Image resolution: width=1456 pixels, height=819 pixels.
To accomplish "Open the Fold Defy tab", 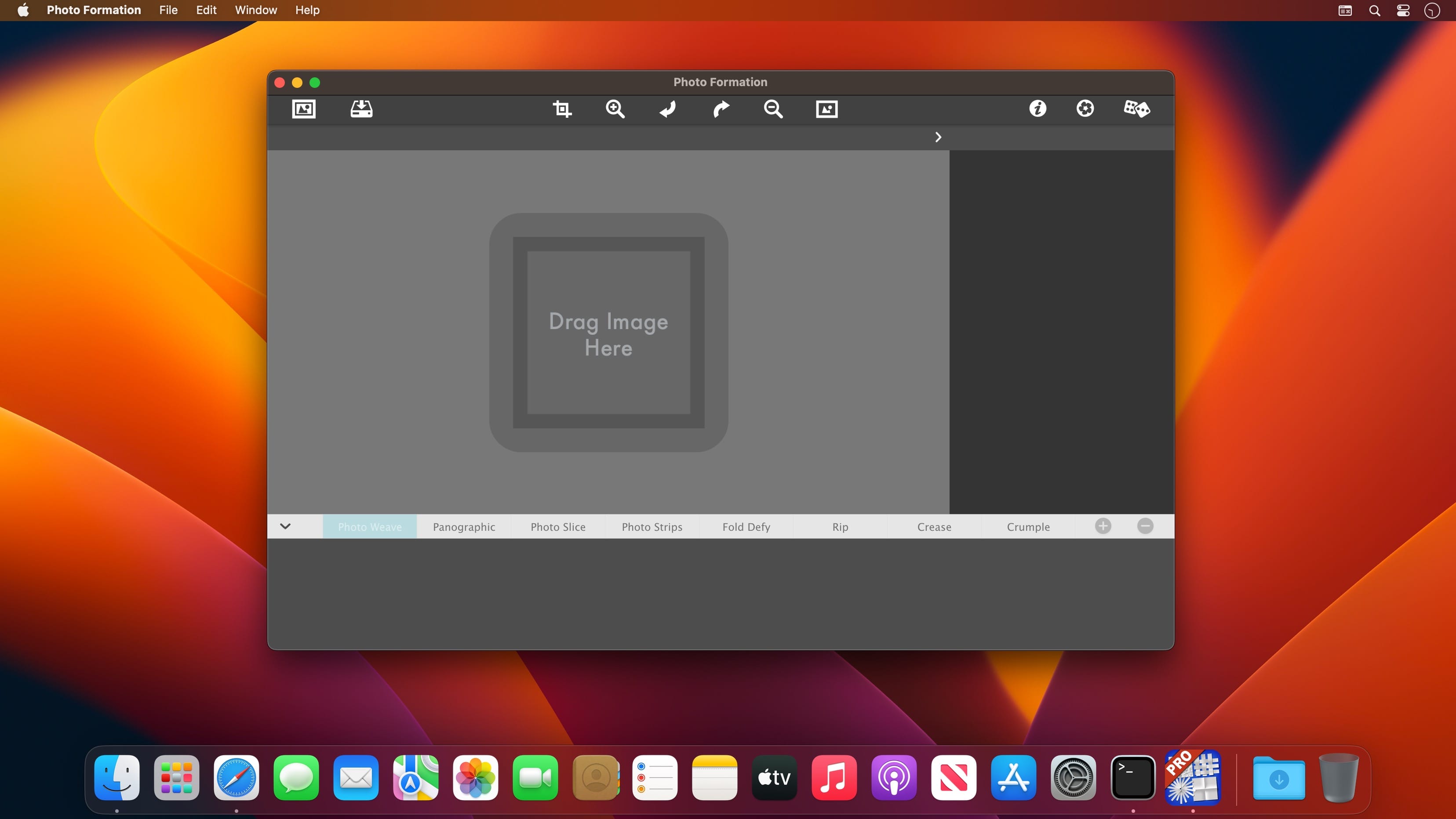I will [x=746, y=526].
